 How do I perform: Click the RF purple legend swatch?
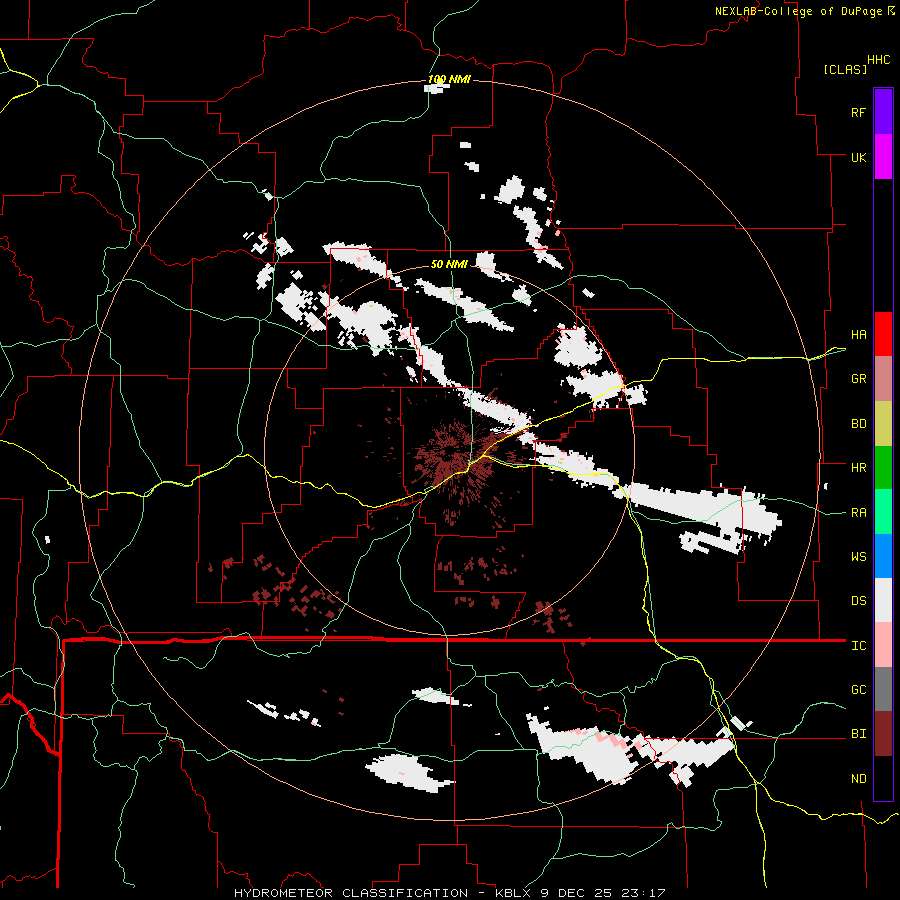[x=883, y=112]
